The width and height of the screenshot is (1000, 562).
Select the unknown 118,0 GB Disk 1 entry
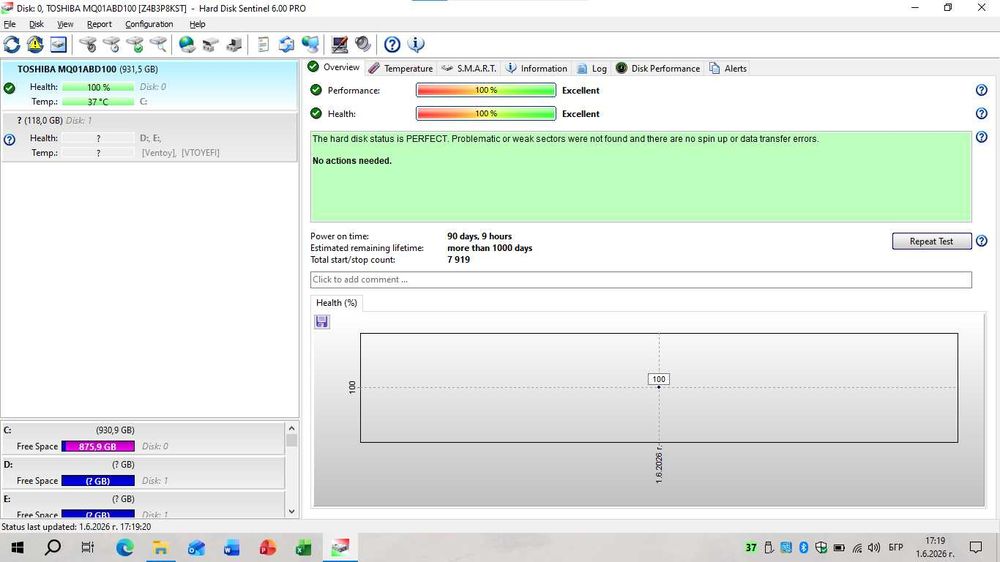(149, 137)
